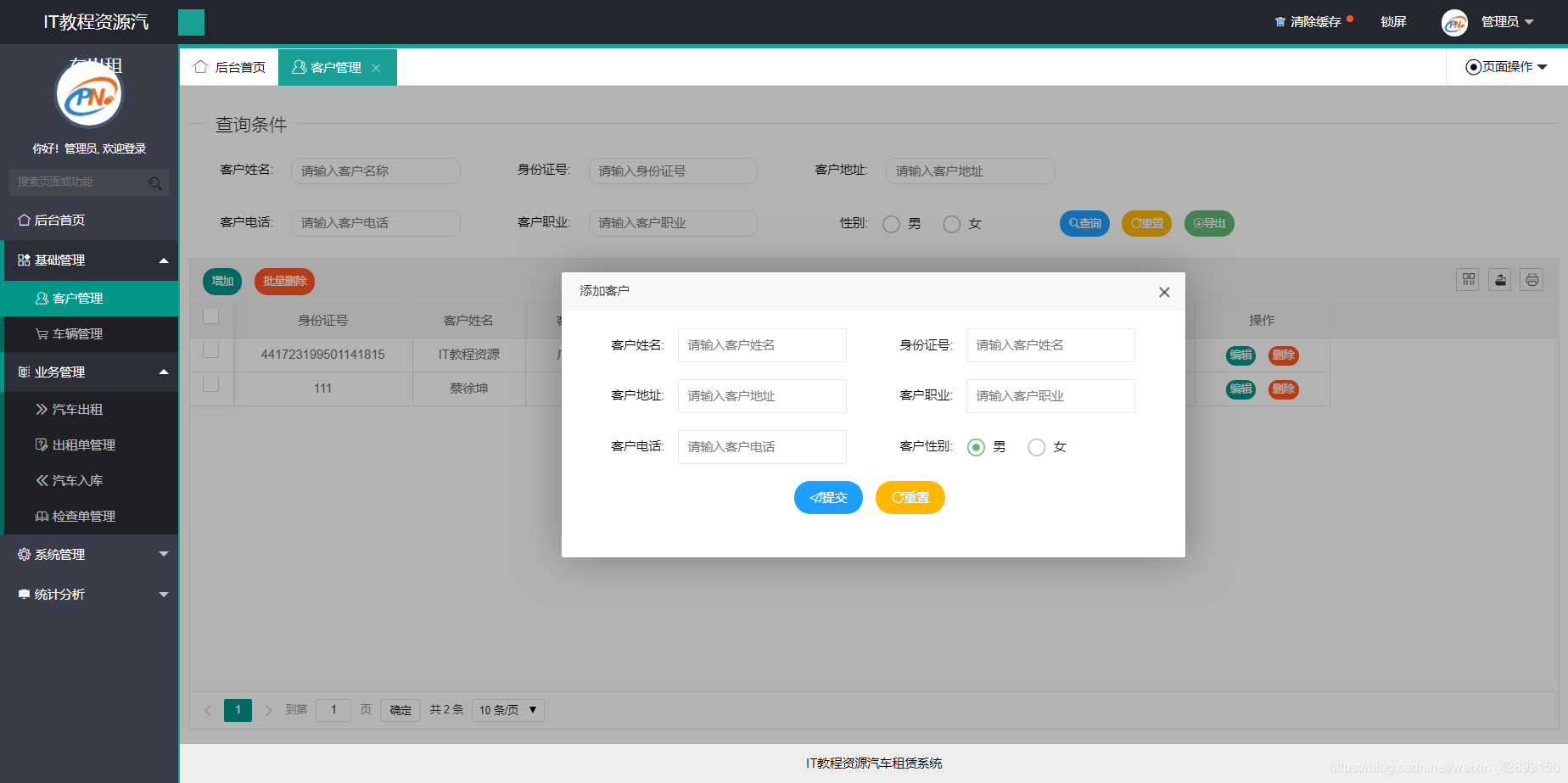Screen dimensions: 1568x783
Task: Check the row for 441723199501141815
Action: click(x=211, y=350)
